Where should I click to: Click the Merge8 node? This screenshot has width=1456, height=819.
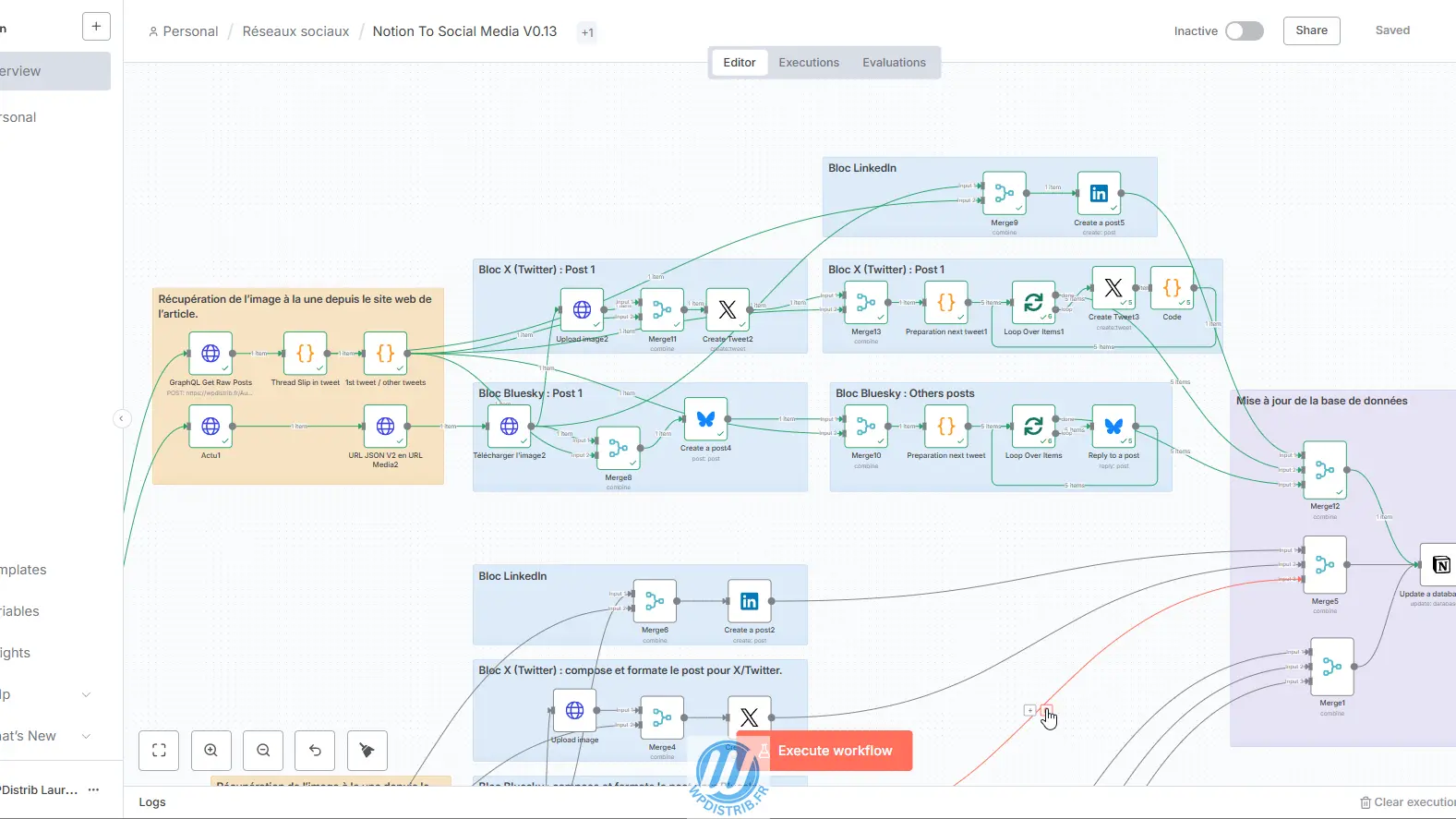619,448
